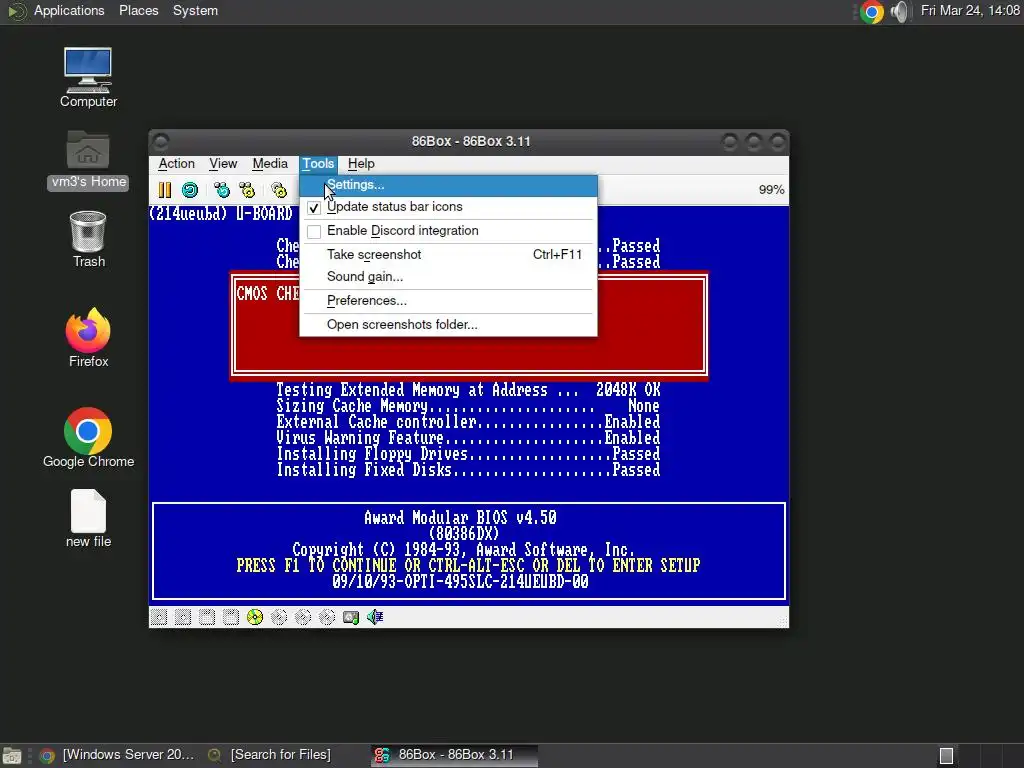This screenshot has width=1024, height=768.
Task: Close the highlighted Tools menu
Action: 318,164
